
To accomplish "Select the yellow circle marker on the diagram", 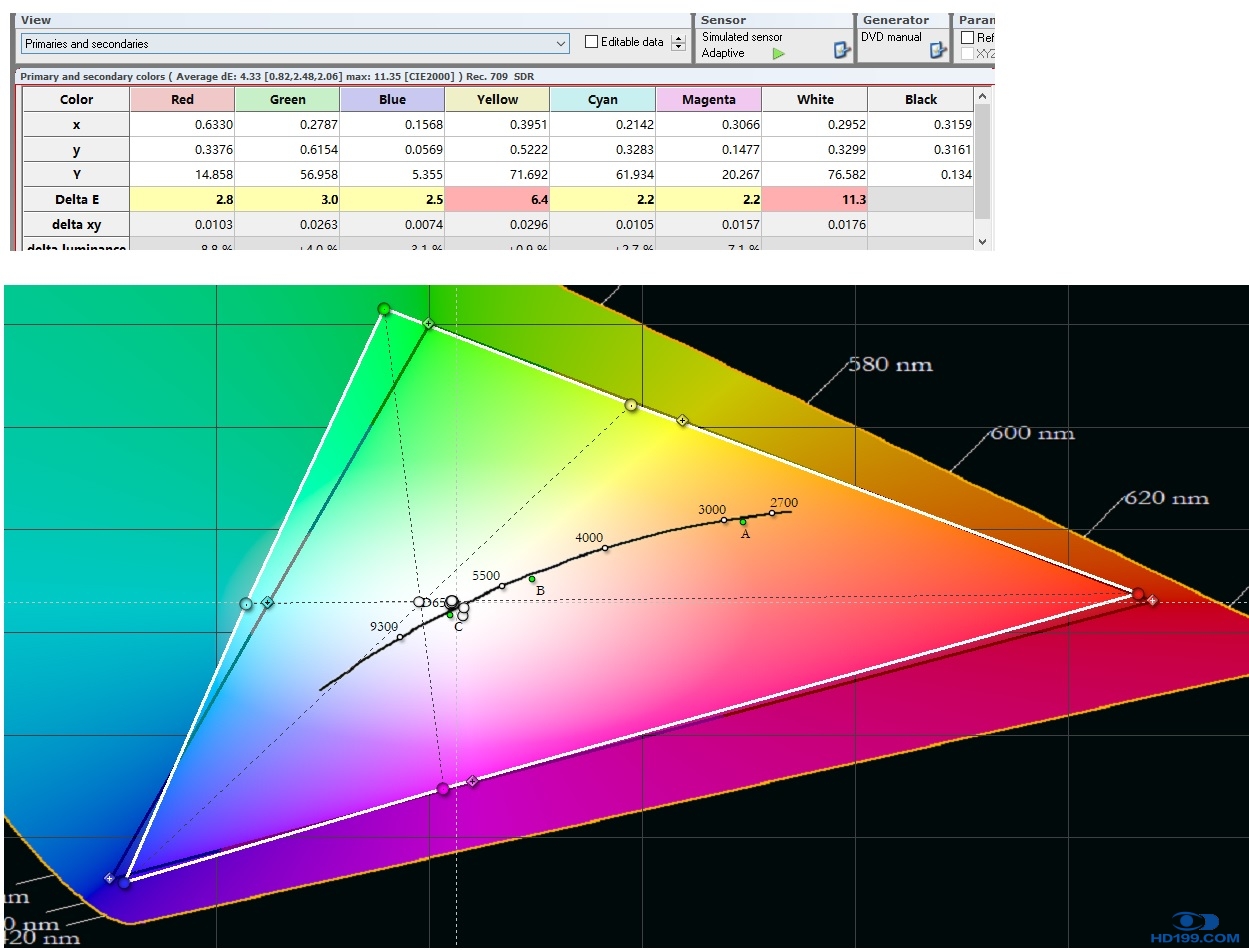I will 631,405.
